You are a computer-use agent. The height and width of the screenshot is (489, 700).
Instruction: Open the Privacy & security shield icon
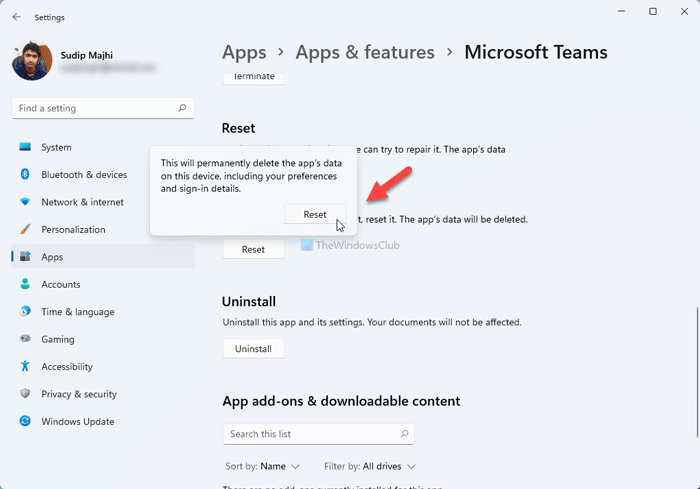(26, 394)
